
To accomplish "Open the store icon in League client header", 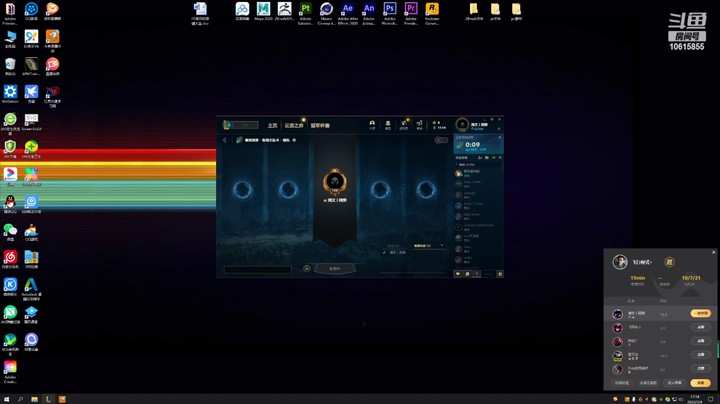I will click(419, 124).
